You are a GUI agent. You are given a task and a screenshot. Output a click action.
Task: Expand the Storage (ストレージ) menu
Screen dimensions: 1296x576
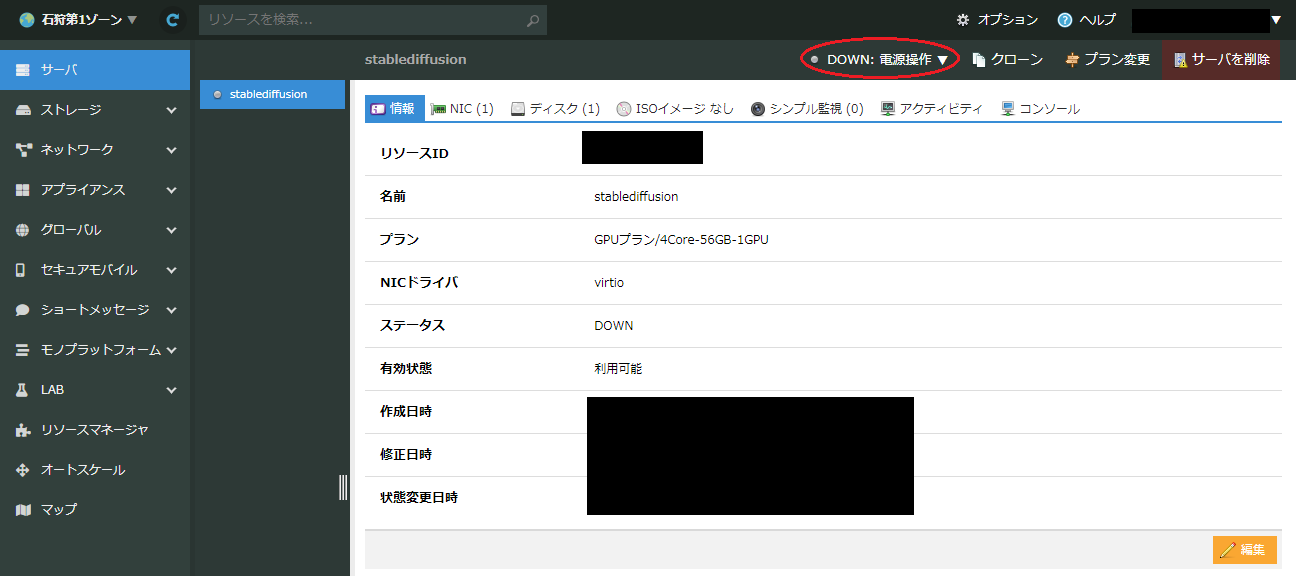point(94,110)
